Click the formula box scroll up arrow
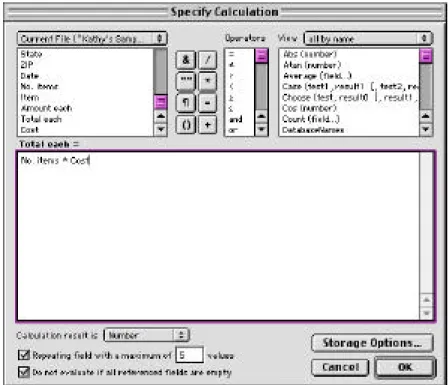This screenshot has height=385, width=448. (426, 300)
